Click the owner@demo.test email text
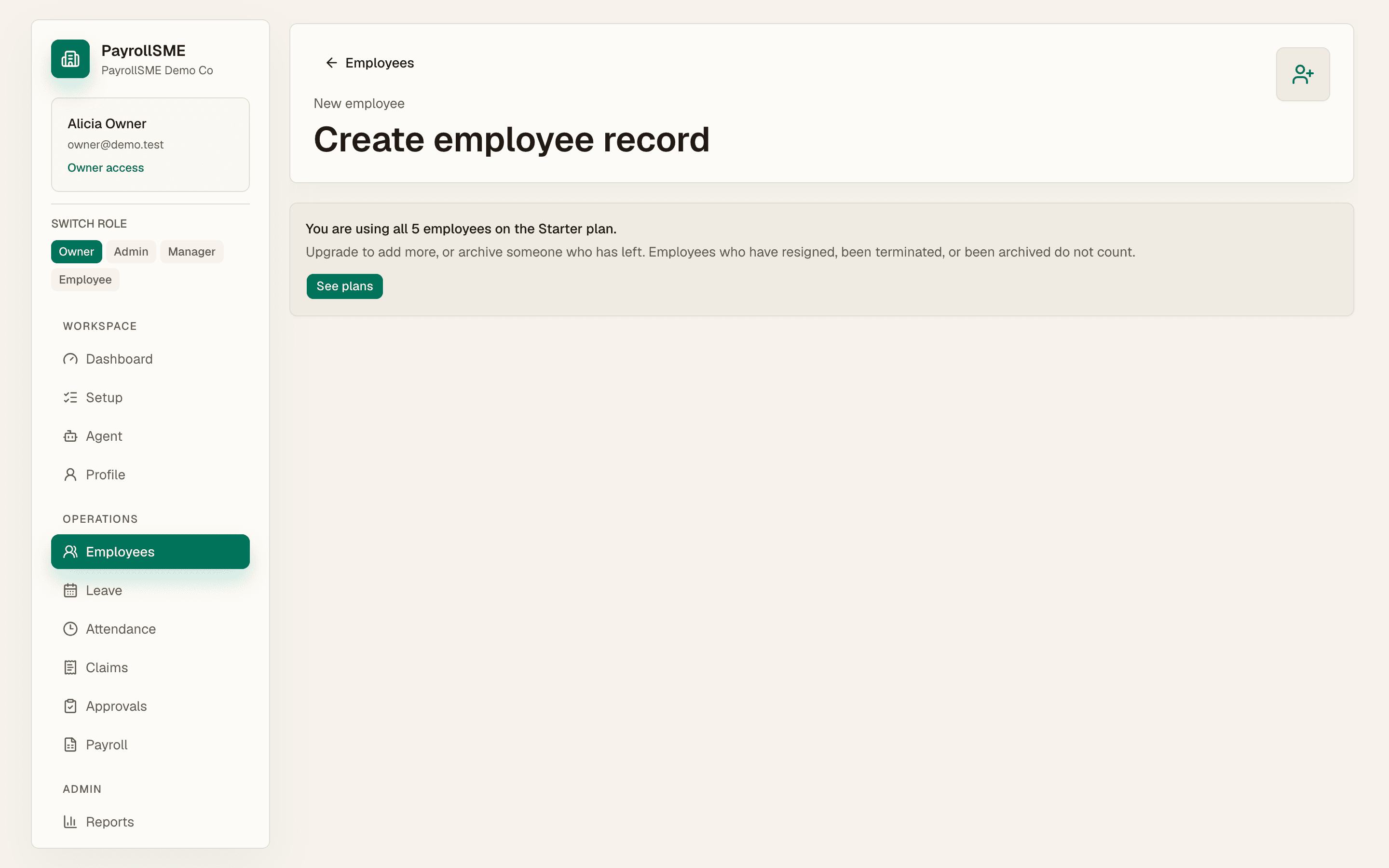Viewport: 1389px width, 868px height. tap(115, 145)
